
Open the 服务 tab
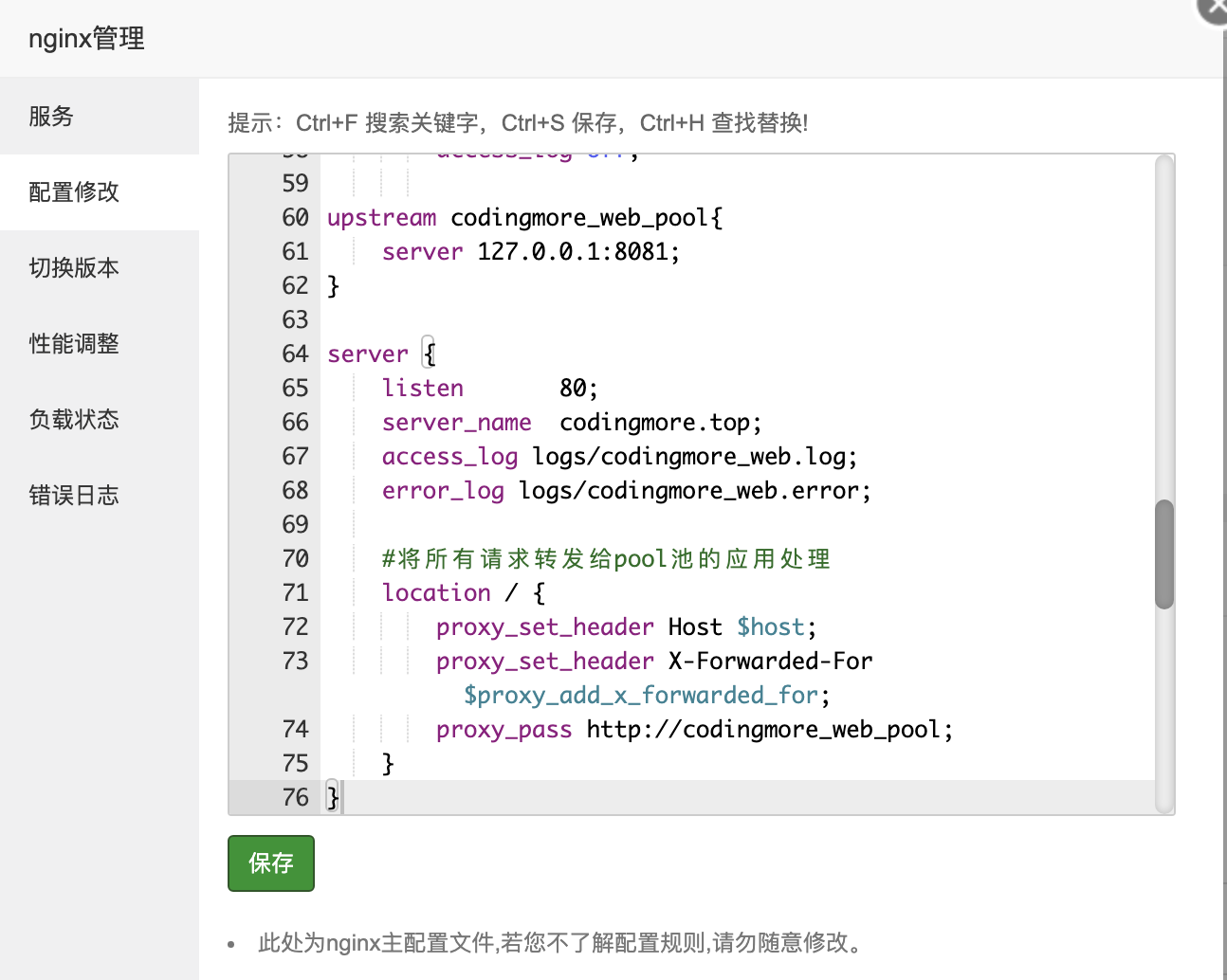coord(51,117)
